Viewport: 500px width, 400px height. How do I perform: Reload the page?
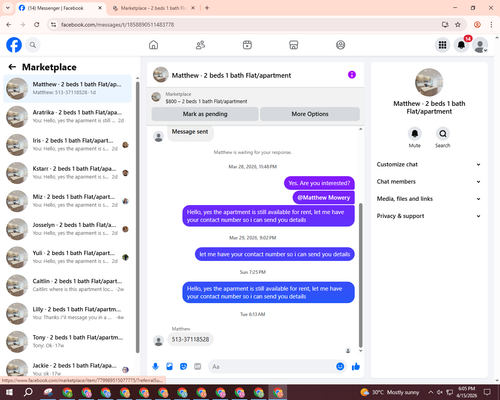37,25
